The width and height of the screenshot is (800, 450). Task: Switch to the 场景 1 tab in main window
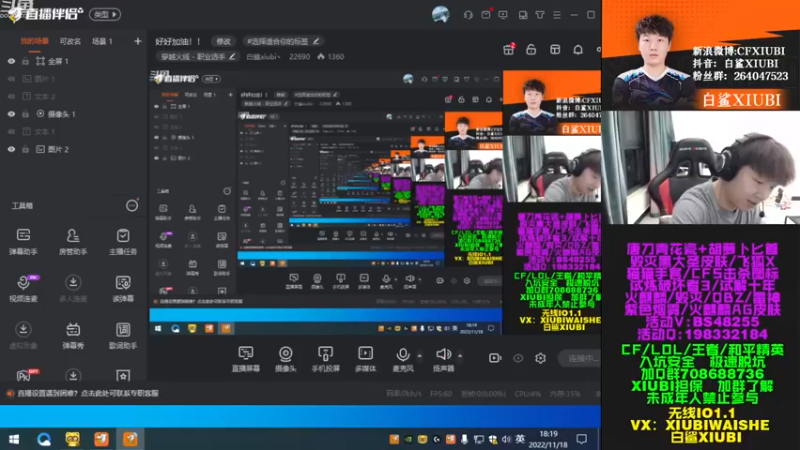tap(102, 41)
